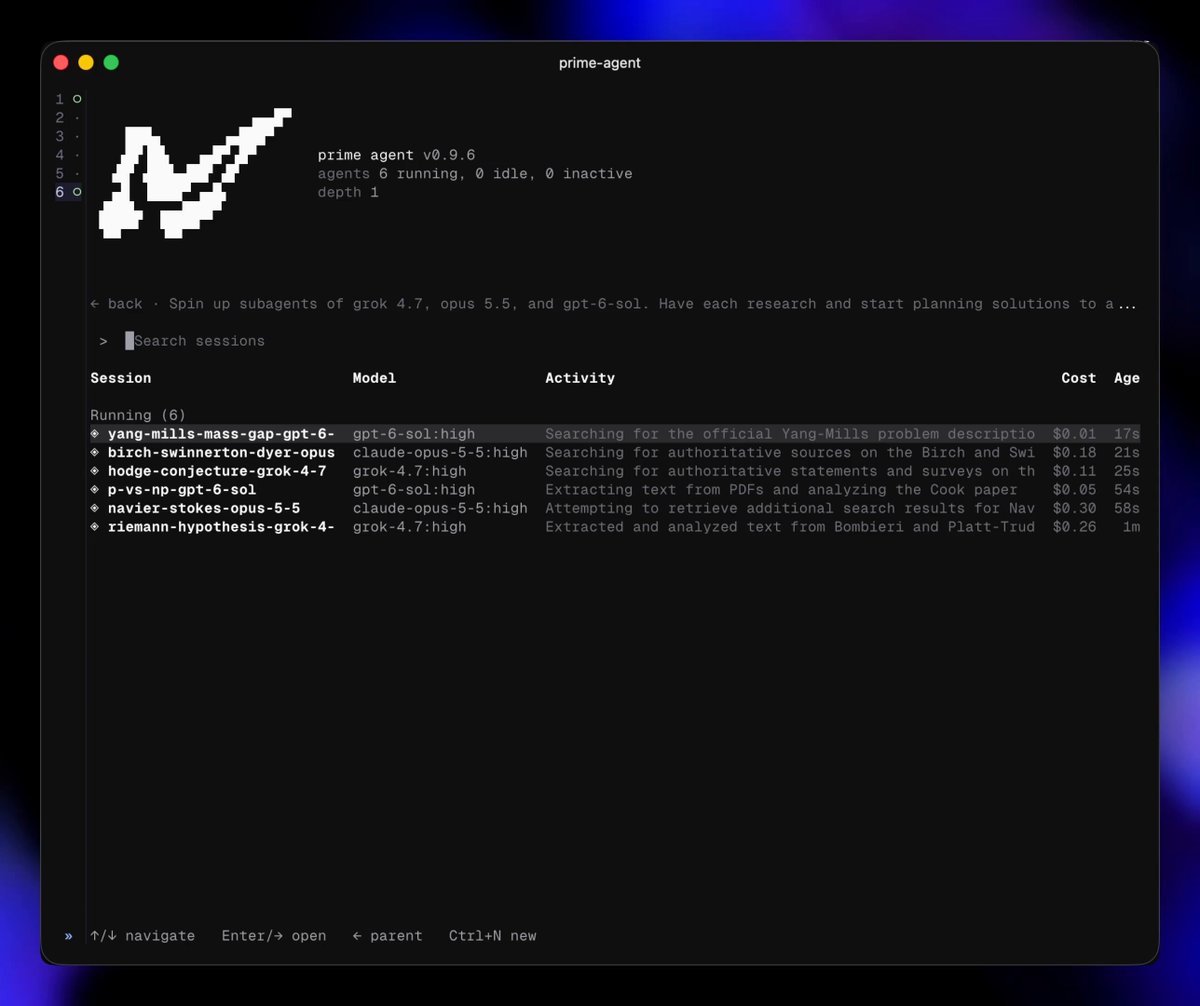Click grok-4.7:high model in hodge-conjecture row
This screenshot has width=1200, height=1006.
coord(410,471)
